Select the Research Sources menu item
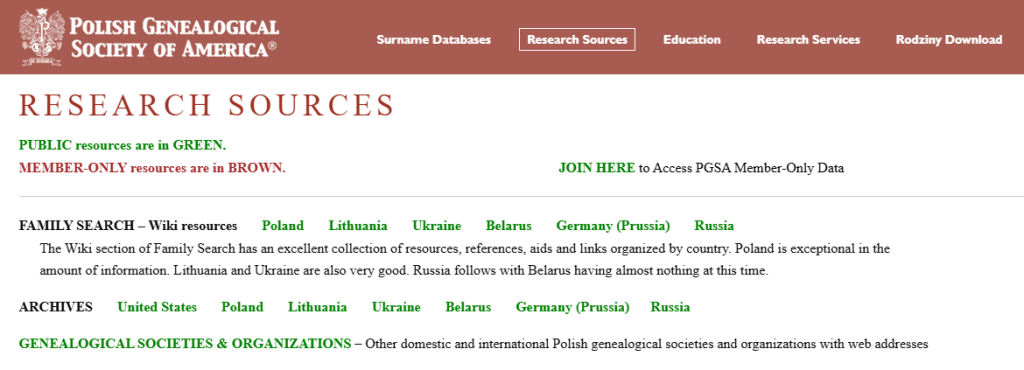The image size is (1024, 370). (577, 40)
